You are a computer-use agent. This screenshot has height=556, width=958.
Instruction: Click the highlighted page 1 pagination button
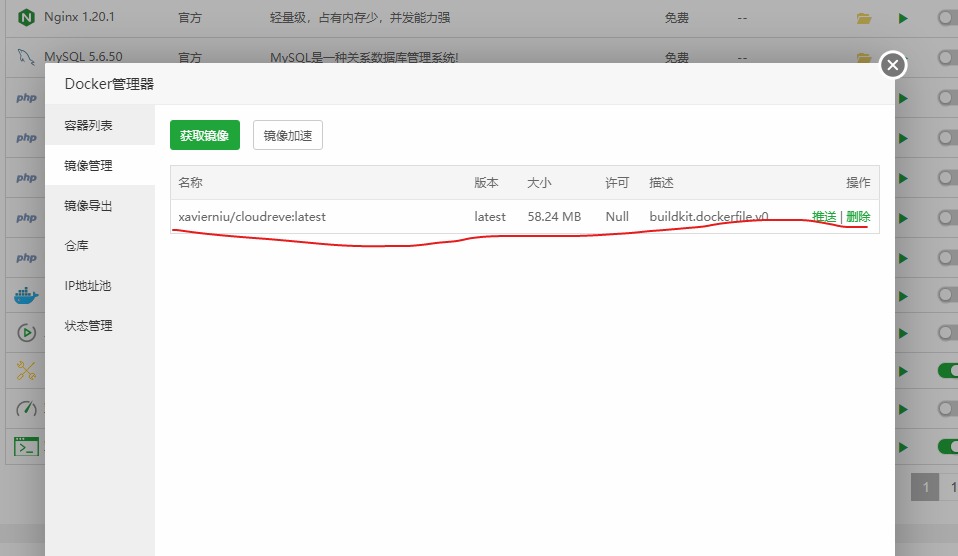(925, 487)
